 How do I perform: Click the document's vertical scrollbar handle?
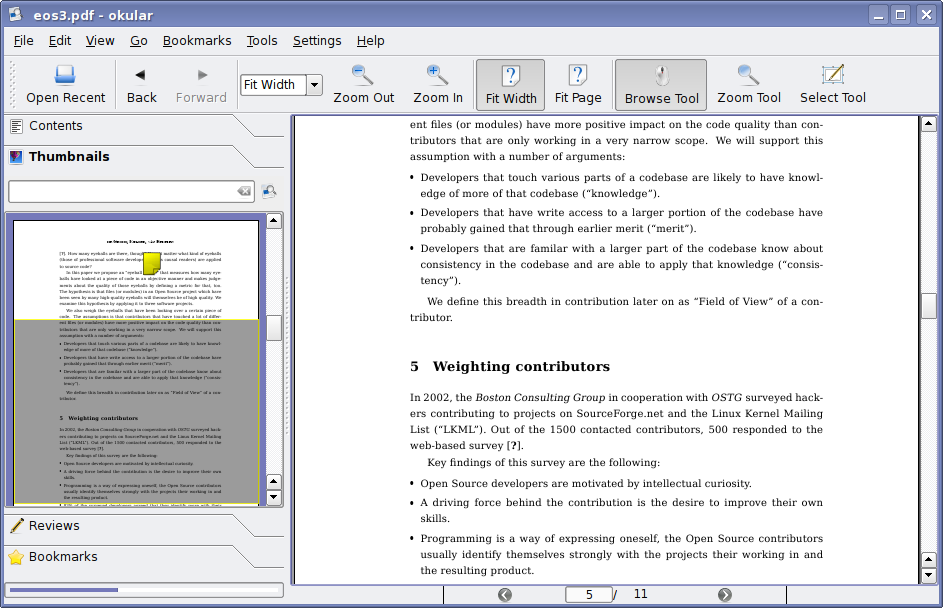(x=928, y=306)
